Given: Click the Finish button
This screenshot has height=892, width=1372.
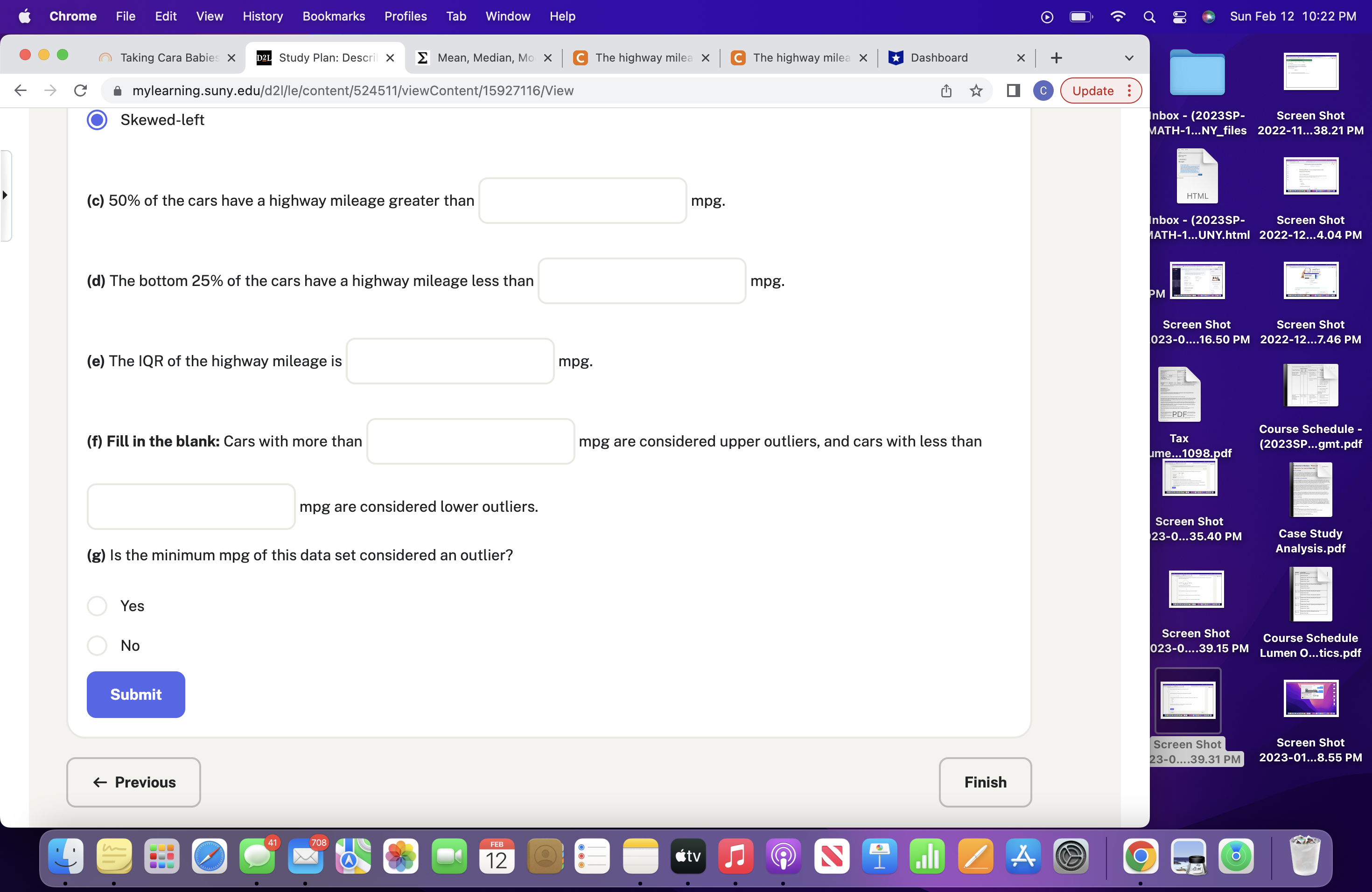Looking at the screenshot, I should coord(985,782).
